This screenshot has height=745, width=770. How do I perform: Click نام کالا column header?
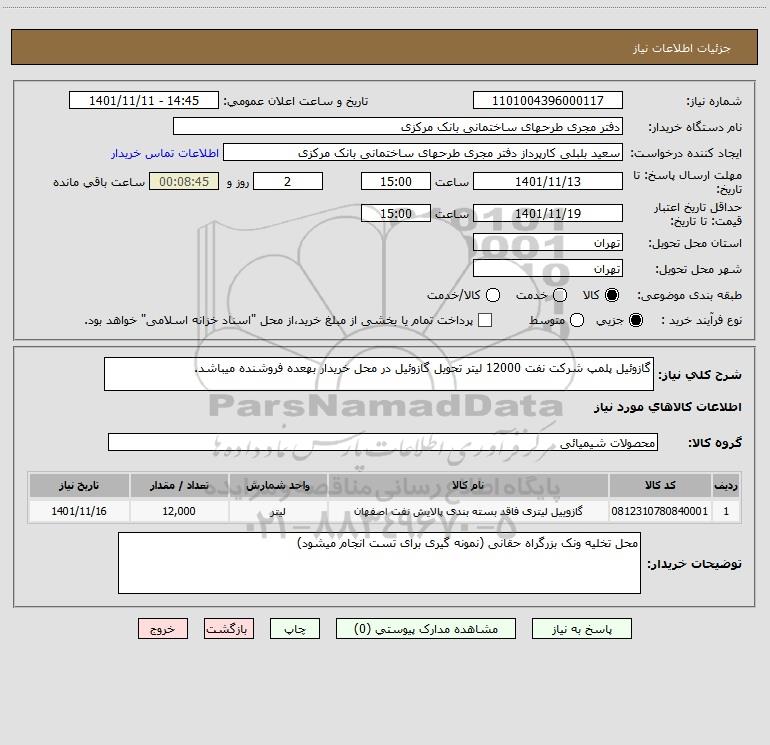pos(468,485)
